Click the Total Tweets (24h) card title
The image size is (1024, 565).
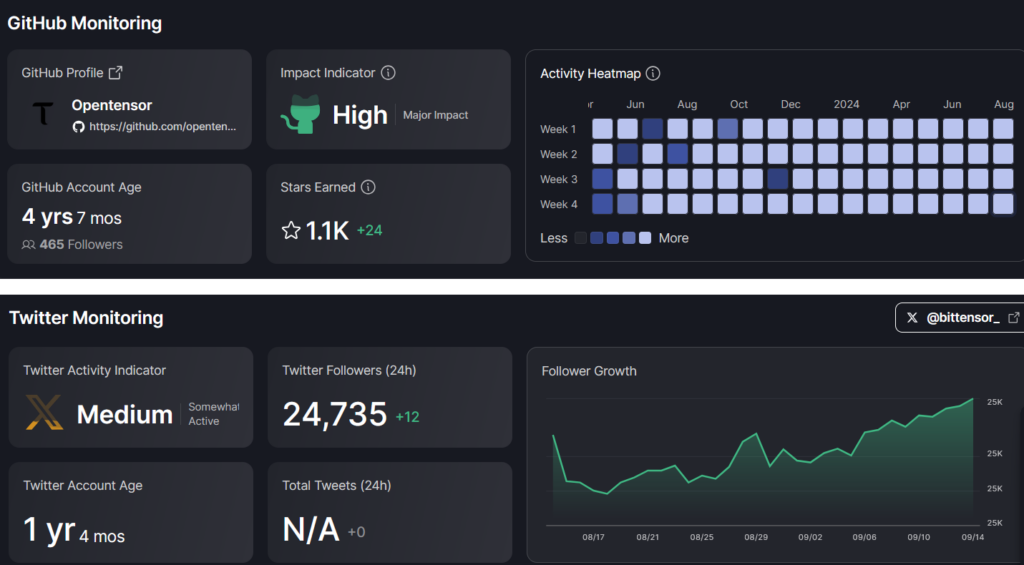336,485
